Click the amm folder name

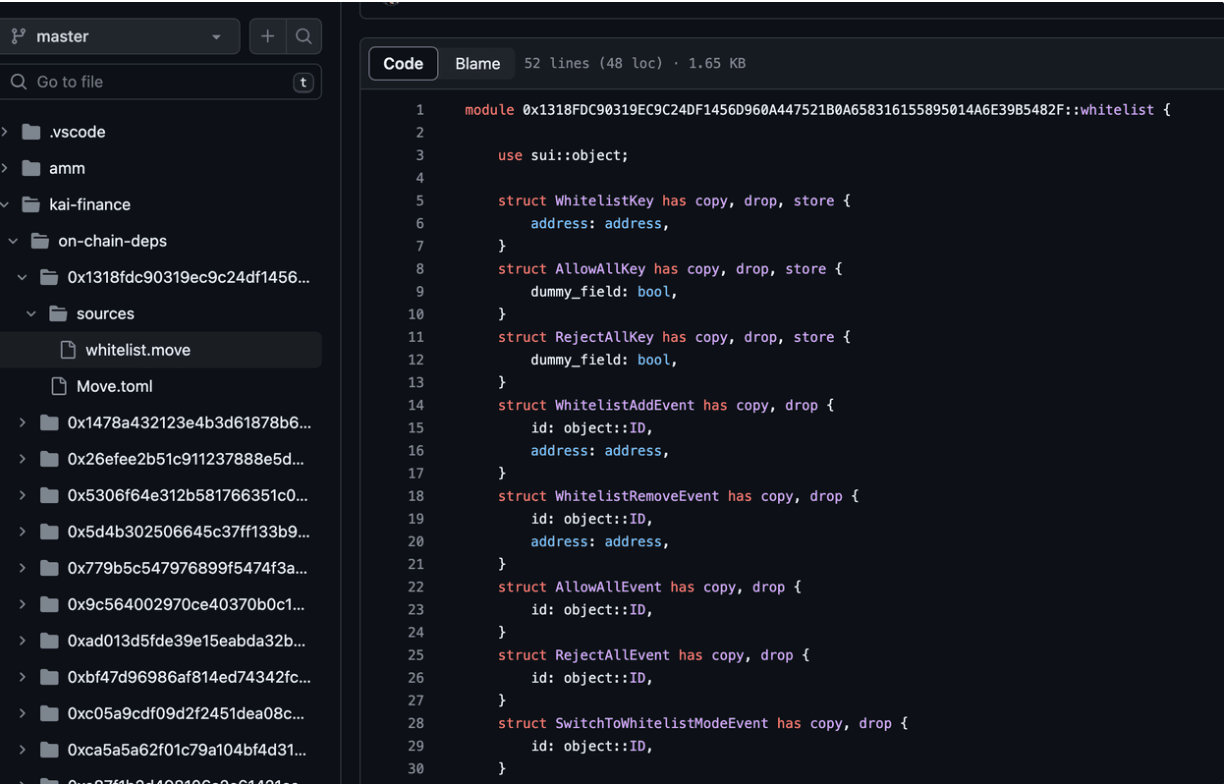click(x=67, y=168)
